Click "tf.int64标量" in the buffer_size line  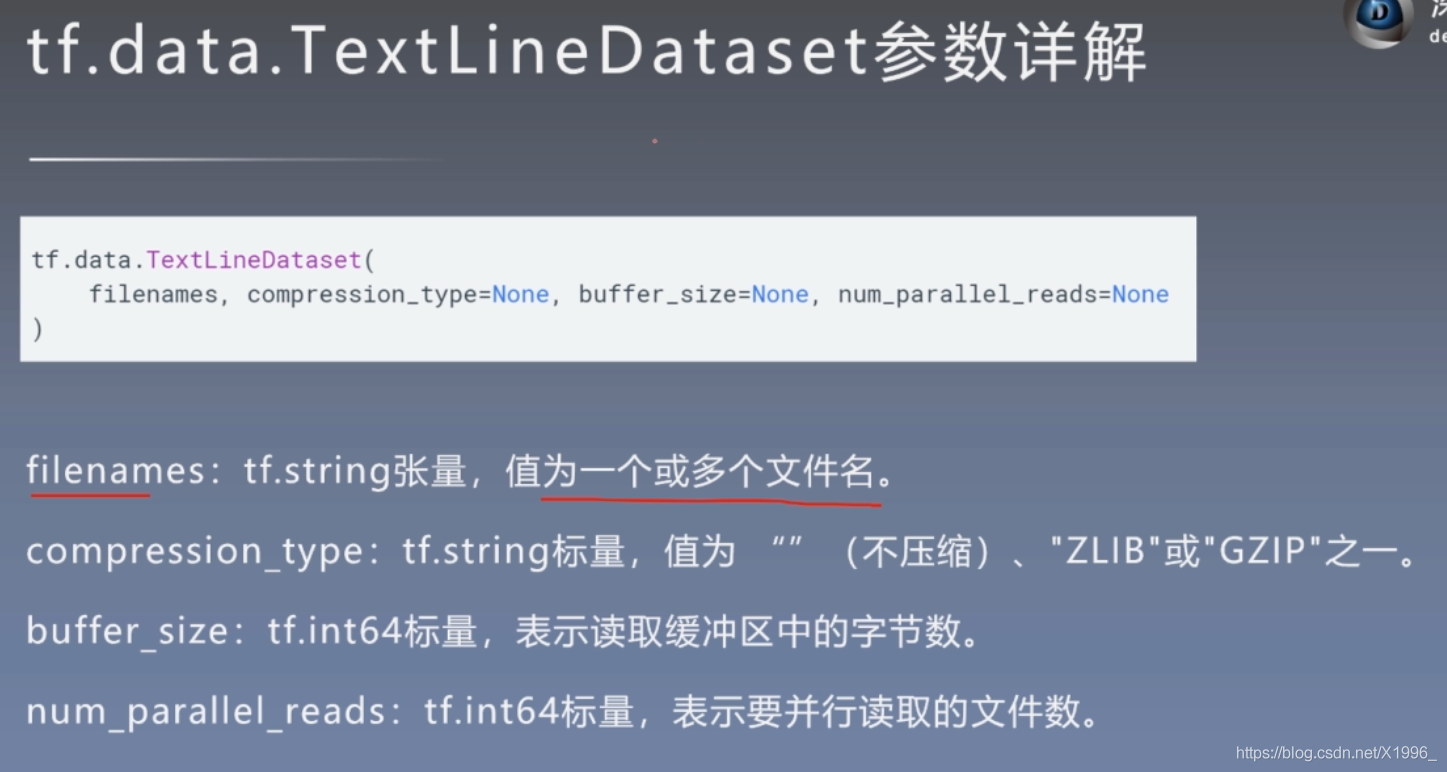(371, 632)
